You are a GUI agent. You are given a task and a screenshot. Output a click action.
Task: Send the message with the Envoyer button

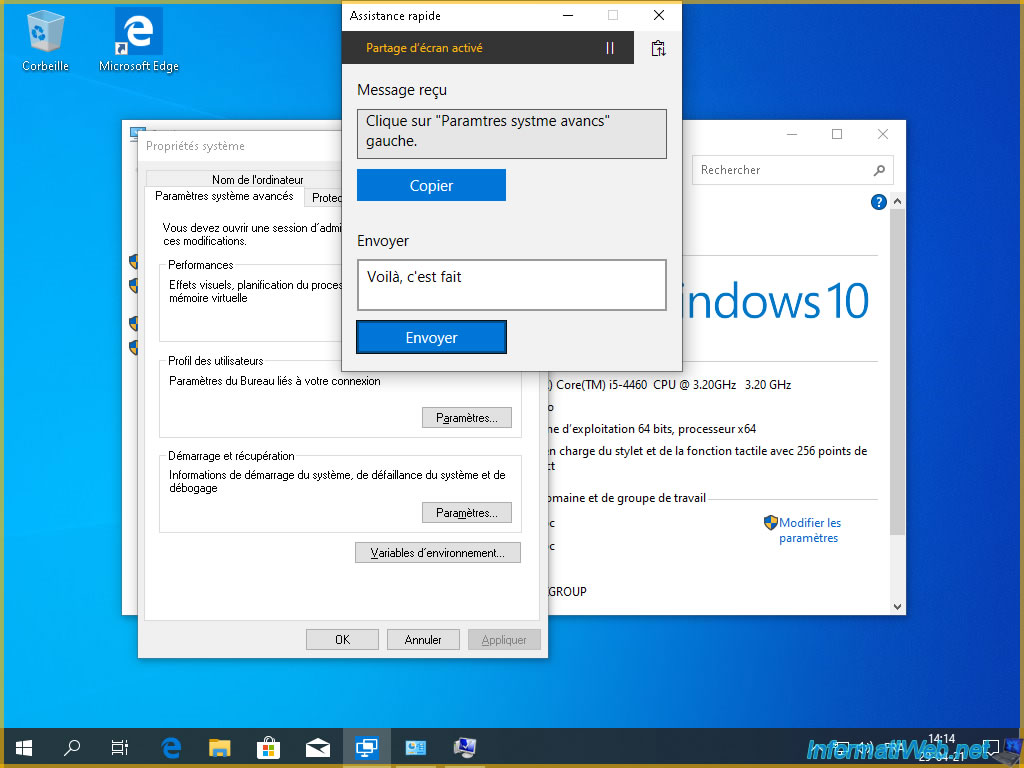[431, 338]
